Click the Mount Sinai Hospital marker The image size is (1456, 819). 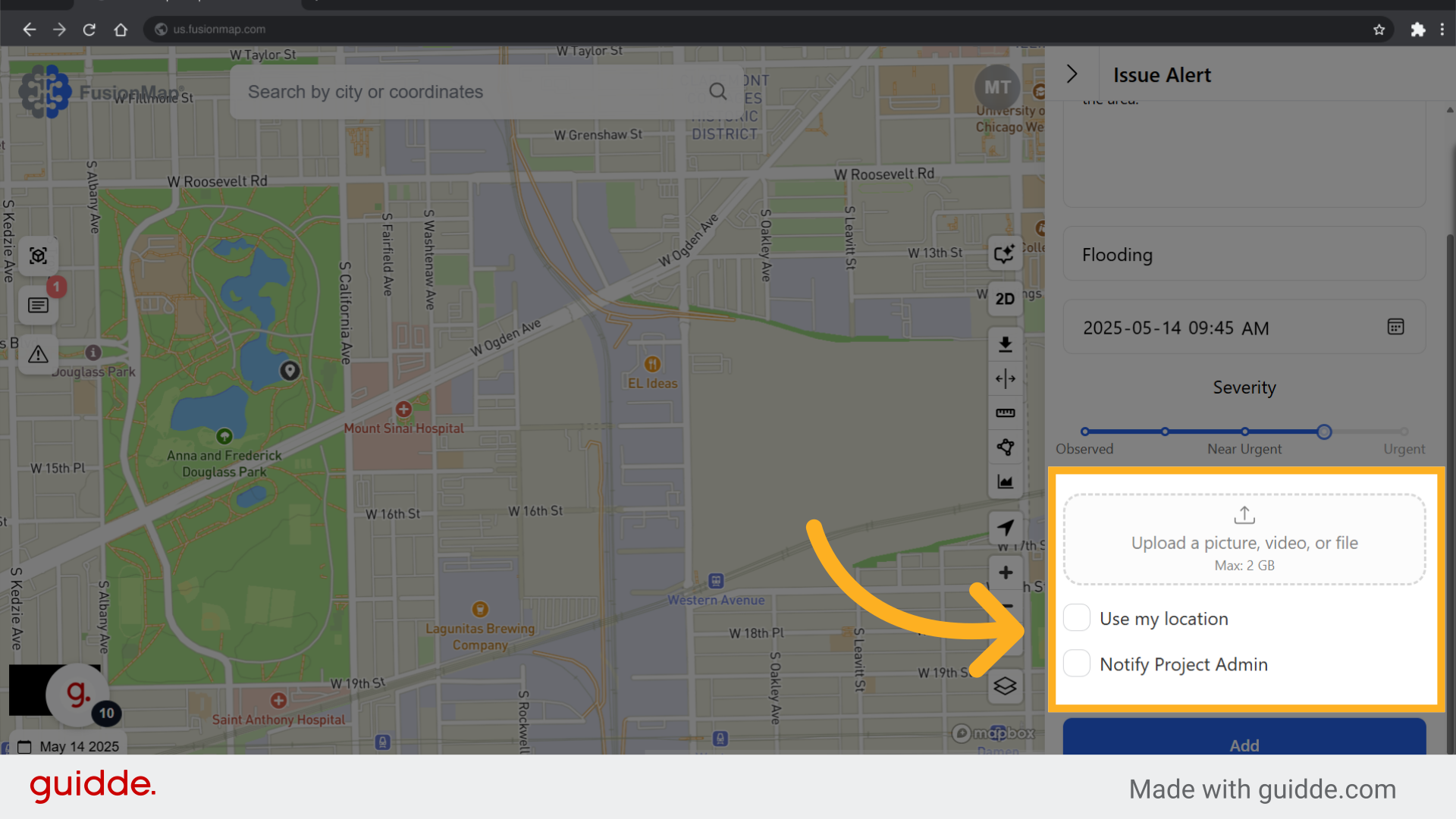click(x=403, y=409)
